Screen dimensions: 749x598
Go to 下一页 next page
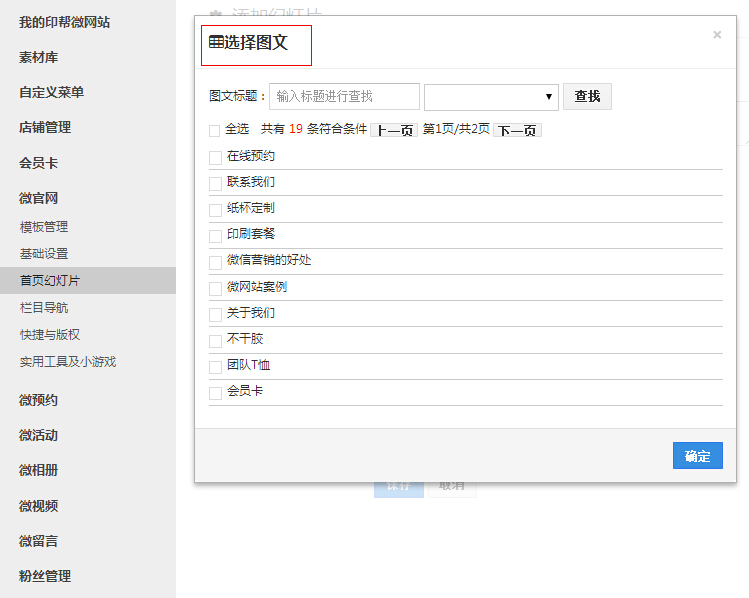coord(517,130)
